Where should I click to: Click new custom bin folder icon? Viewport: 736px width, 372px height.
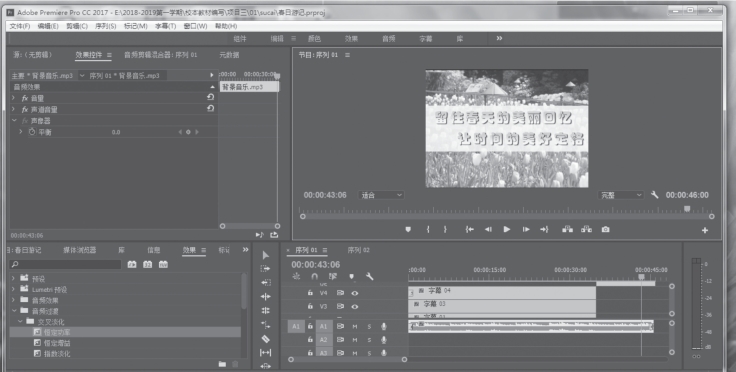(x=222, y=364)
